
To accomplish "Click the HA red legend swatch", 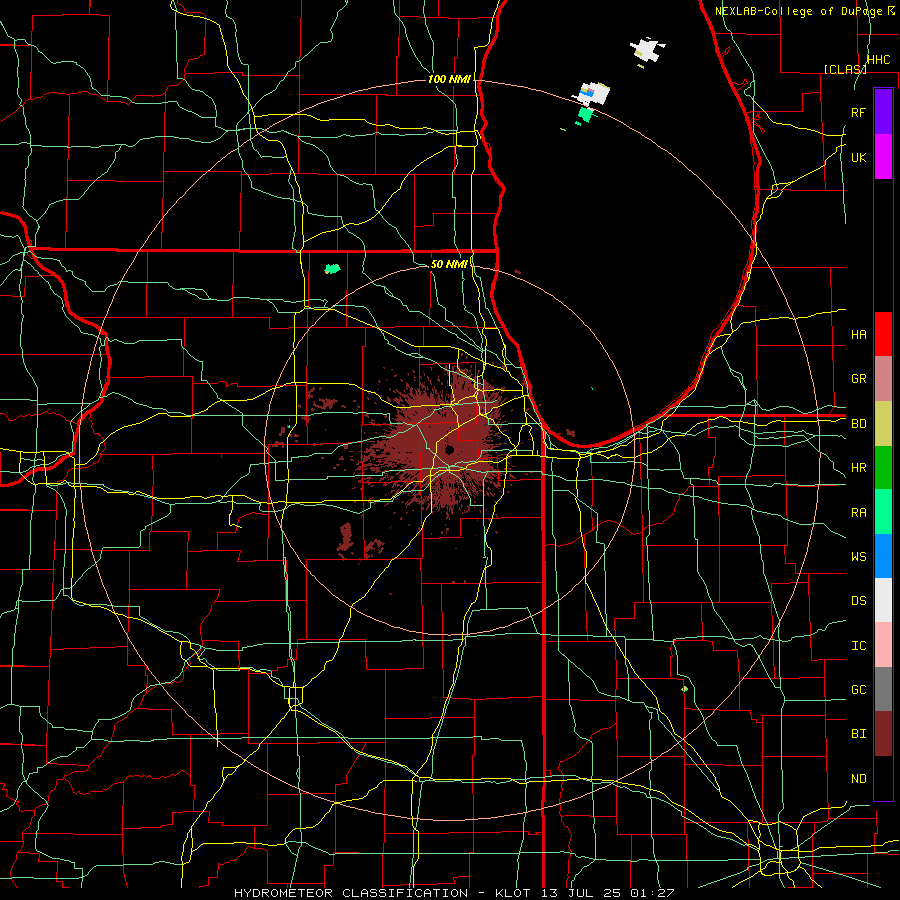I will (x=883, y=334).
